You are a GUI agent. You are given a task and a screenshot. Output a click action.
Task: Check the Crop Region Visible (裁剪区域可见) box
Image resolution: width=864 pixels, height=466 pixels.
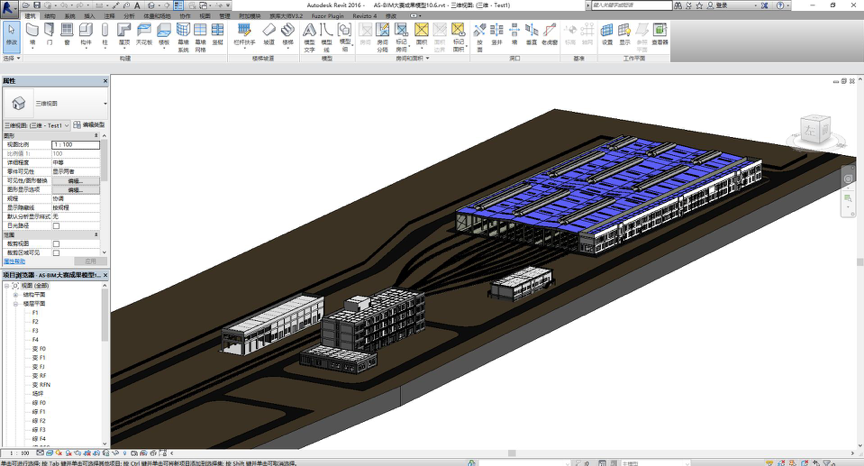56,253
